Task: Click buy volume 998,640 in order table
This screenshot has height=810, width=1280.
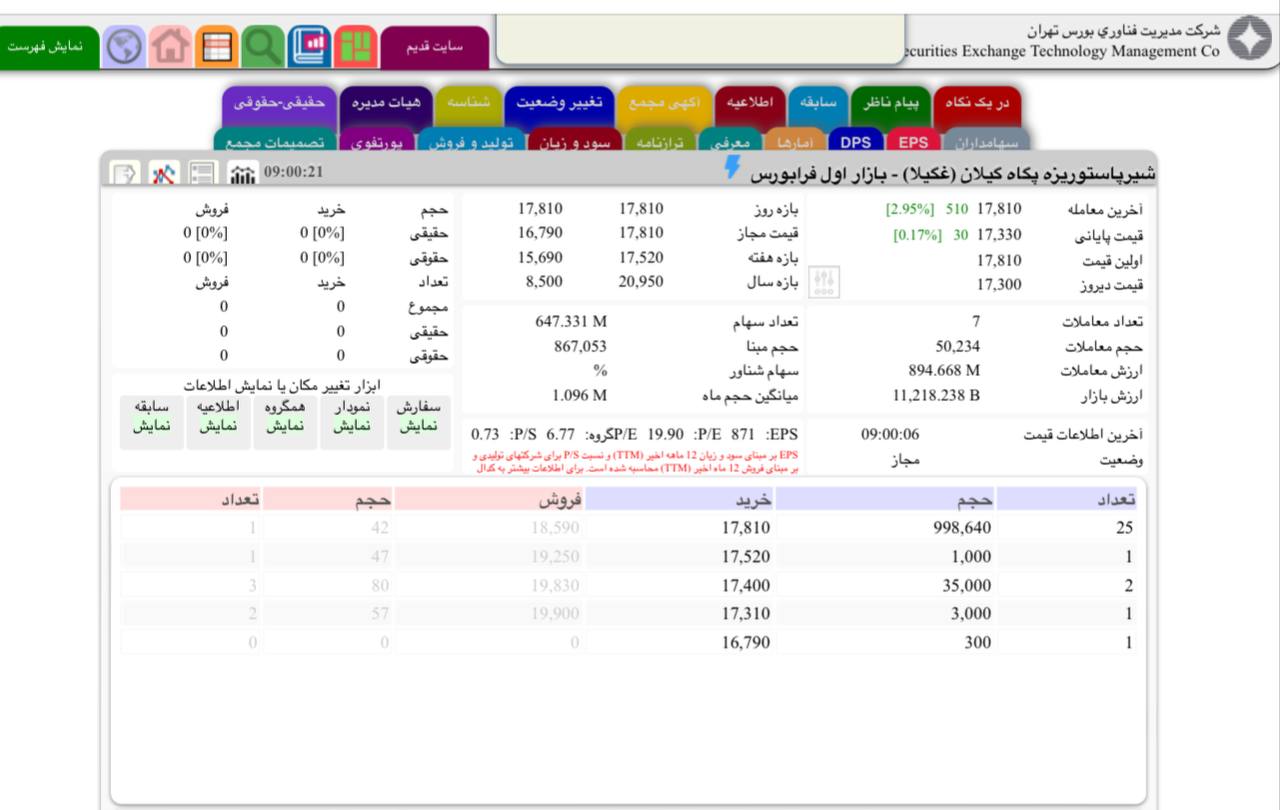Action: point(962,528)
